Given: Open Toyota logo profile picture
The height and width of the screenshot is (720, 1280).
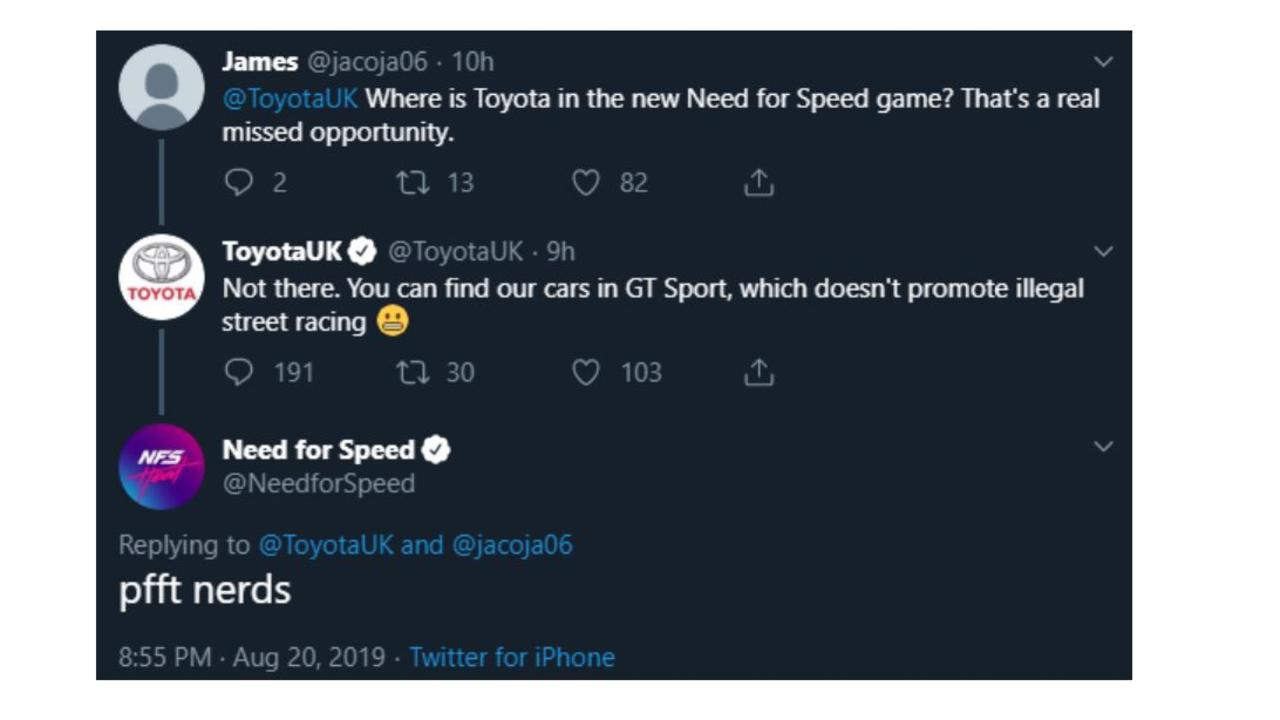Looking at the screenshot, I should point(162,277).
